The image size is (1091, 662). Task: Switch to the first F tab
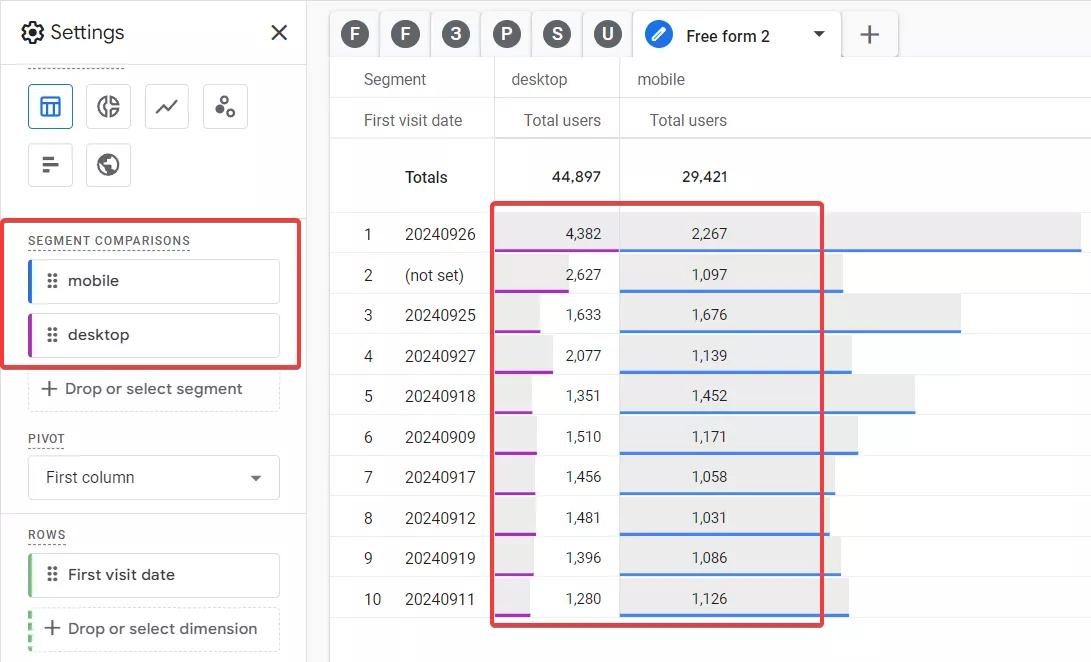tap(355, 33)
